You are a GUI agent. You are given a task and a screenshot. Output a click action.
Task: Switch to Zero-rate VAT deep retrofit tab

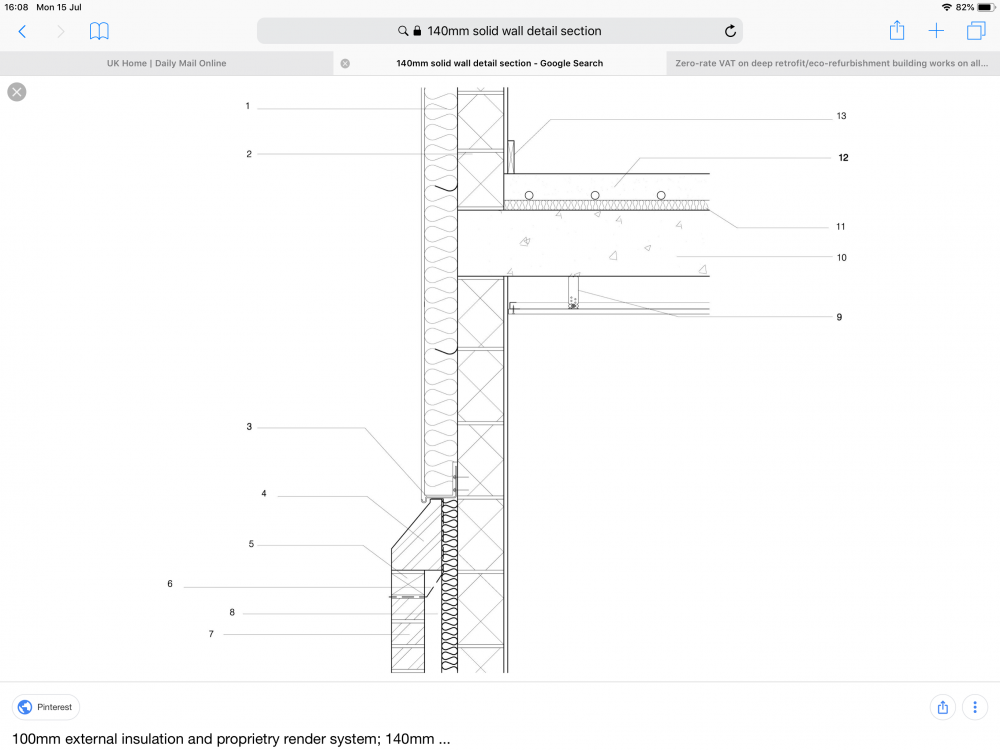(832, 63)
